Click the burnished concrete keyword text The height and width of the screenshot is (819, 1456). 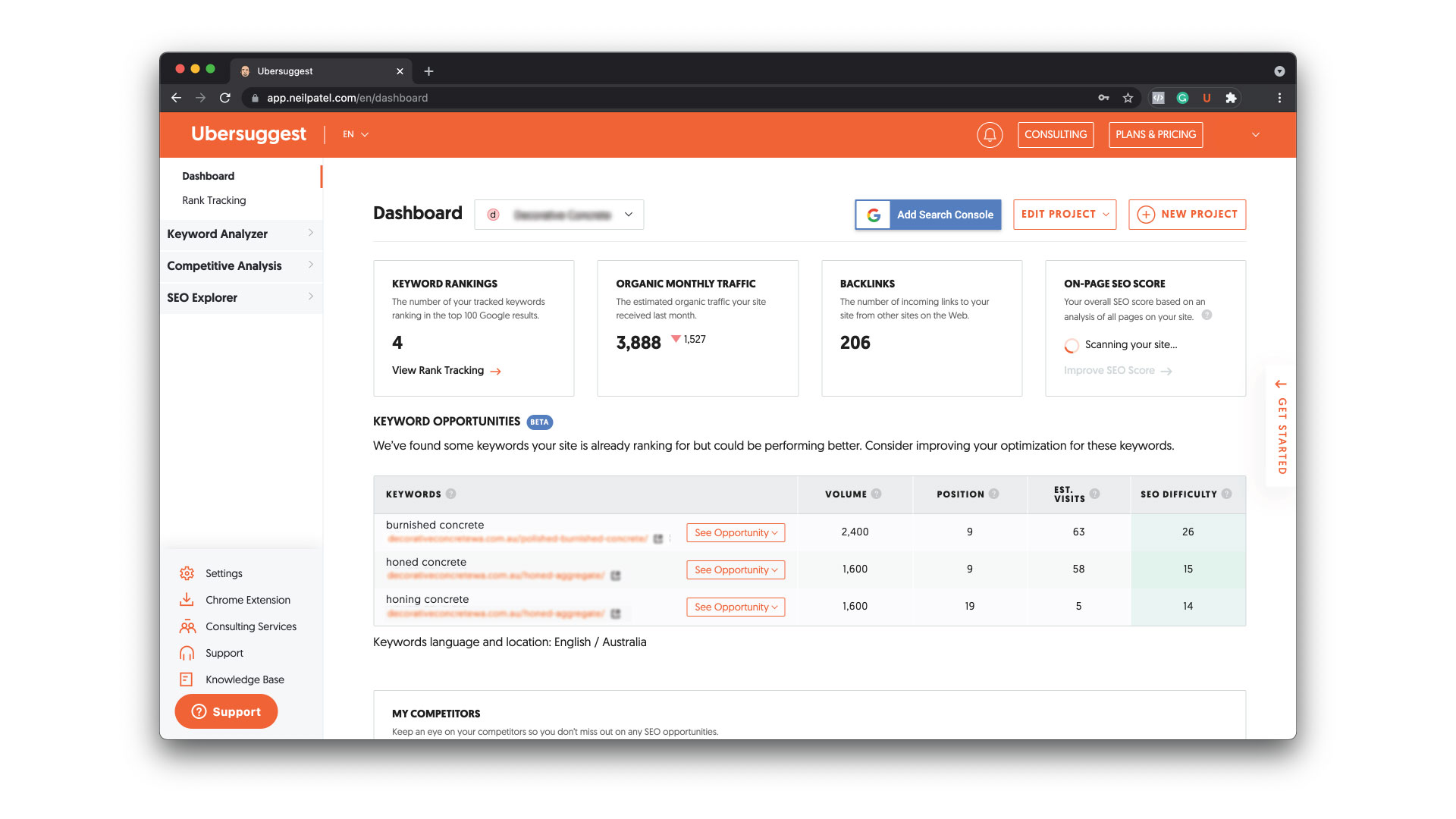[x=435, y=525]
